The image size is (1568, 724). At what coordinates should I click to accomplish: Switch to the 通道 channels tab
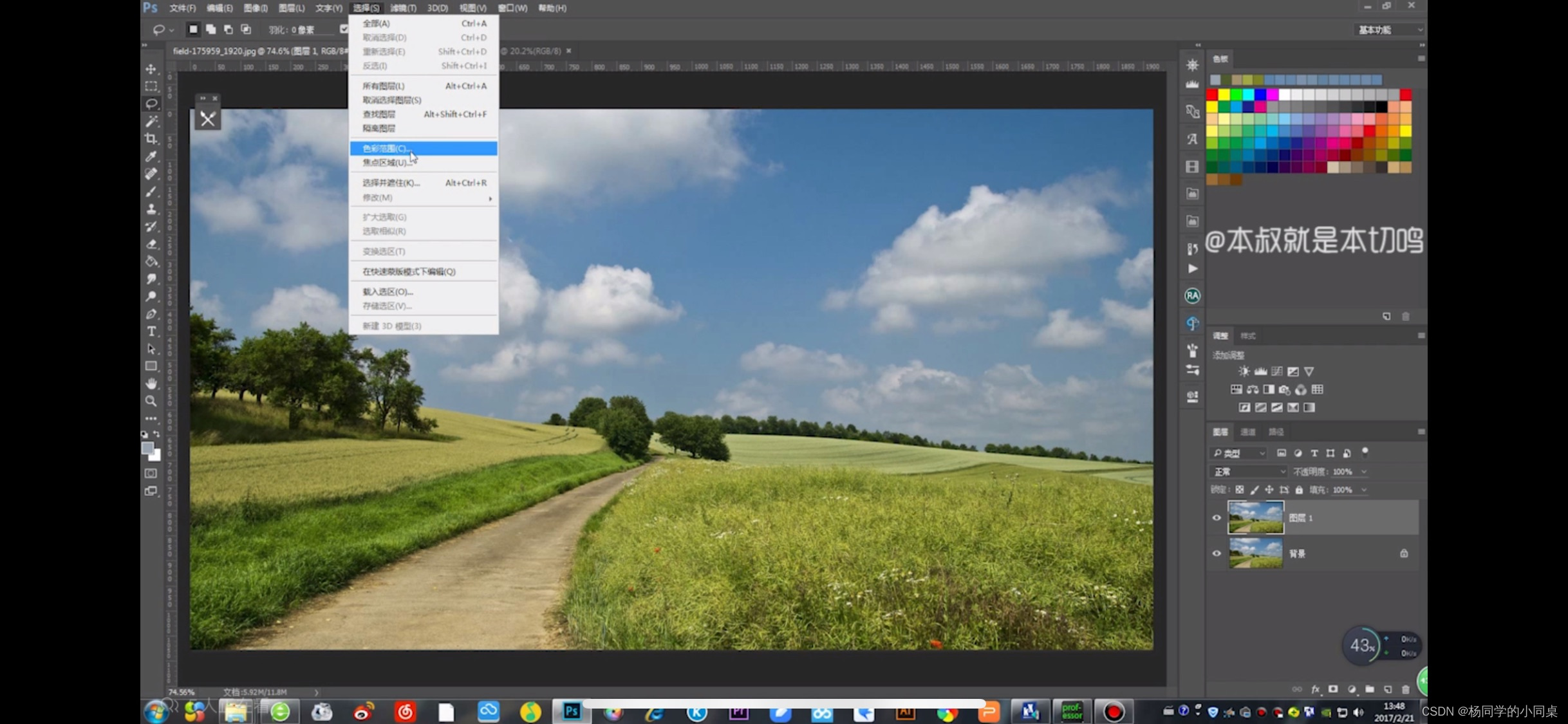coord(1248,432)
